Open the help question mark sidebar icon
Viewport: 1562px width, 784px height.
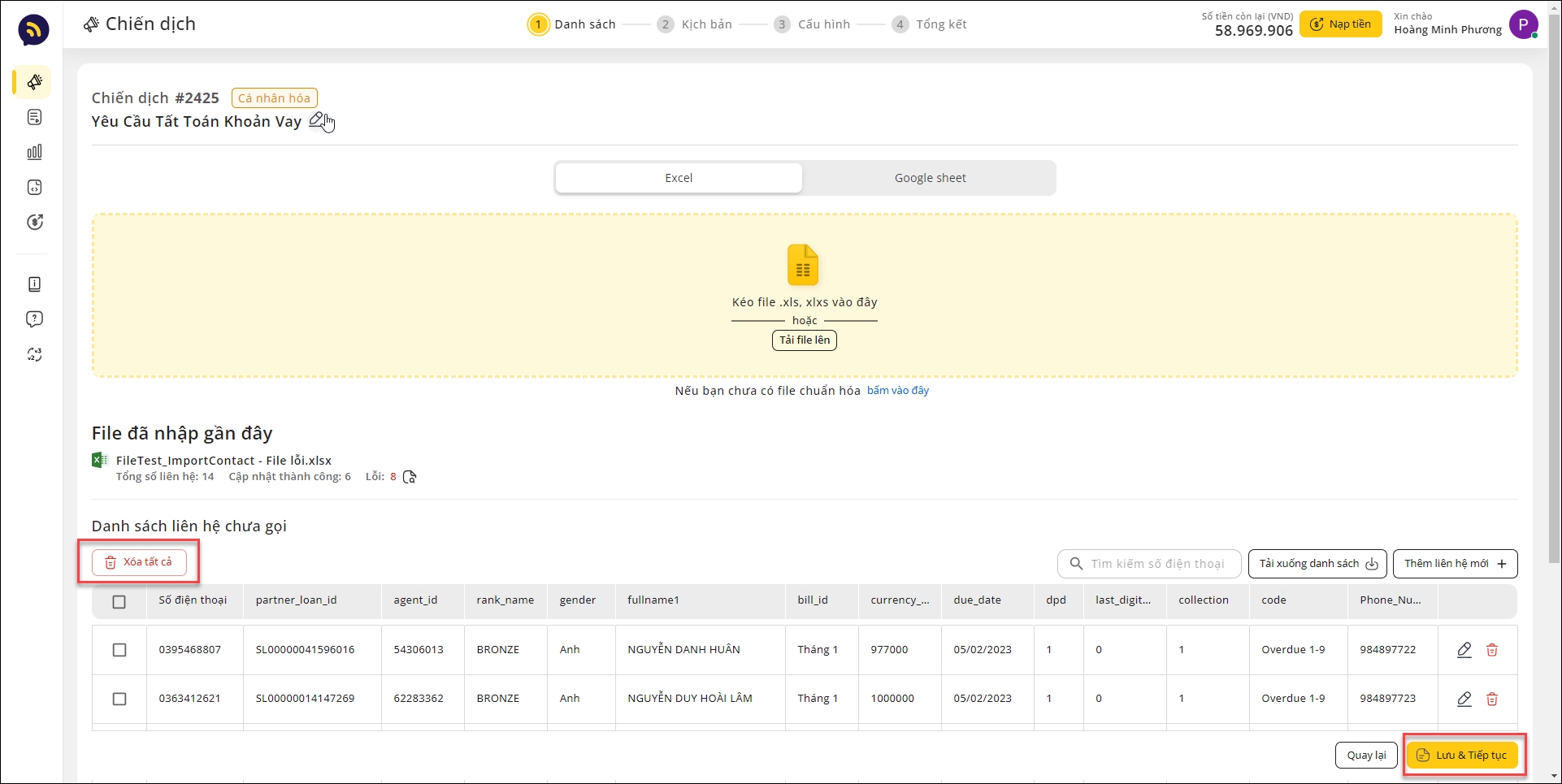34,319
